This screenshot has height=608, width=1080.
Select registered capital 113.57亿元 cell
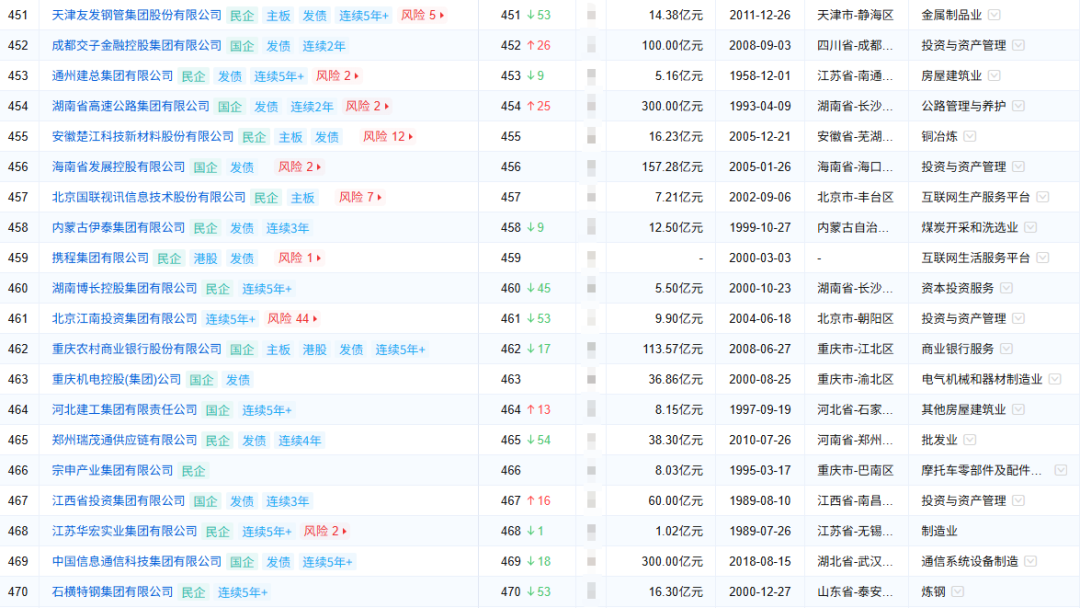tap(672, 348)
